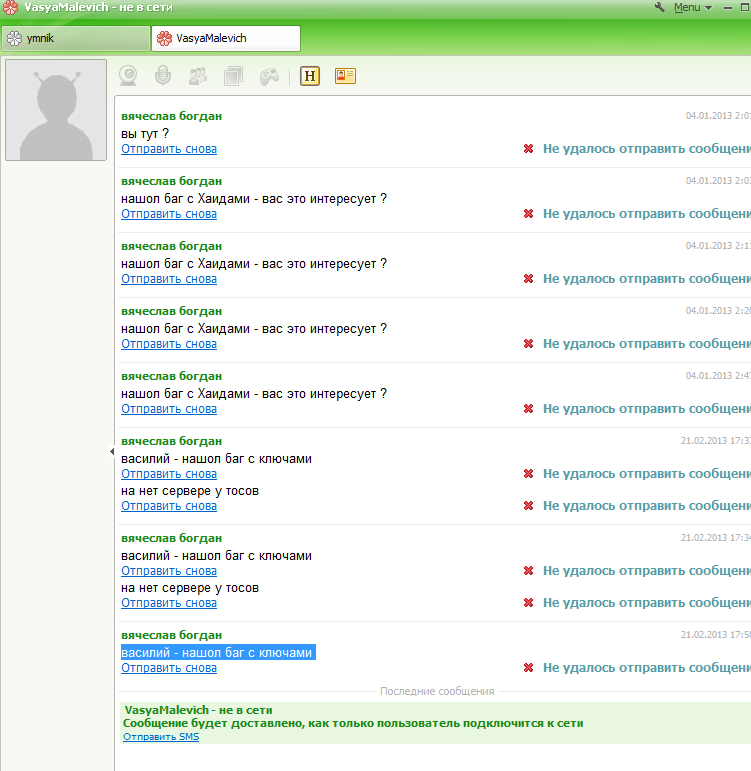This screenshot has width=751, height=771.
Task: Resend the highlighted 'василий - нашол баг с ключами' message
Action: [169, 668]
